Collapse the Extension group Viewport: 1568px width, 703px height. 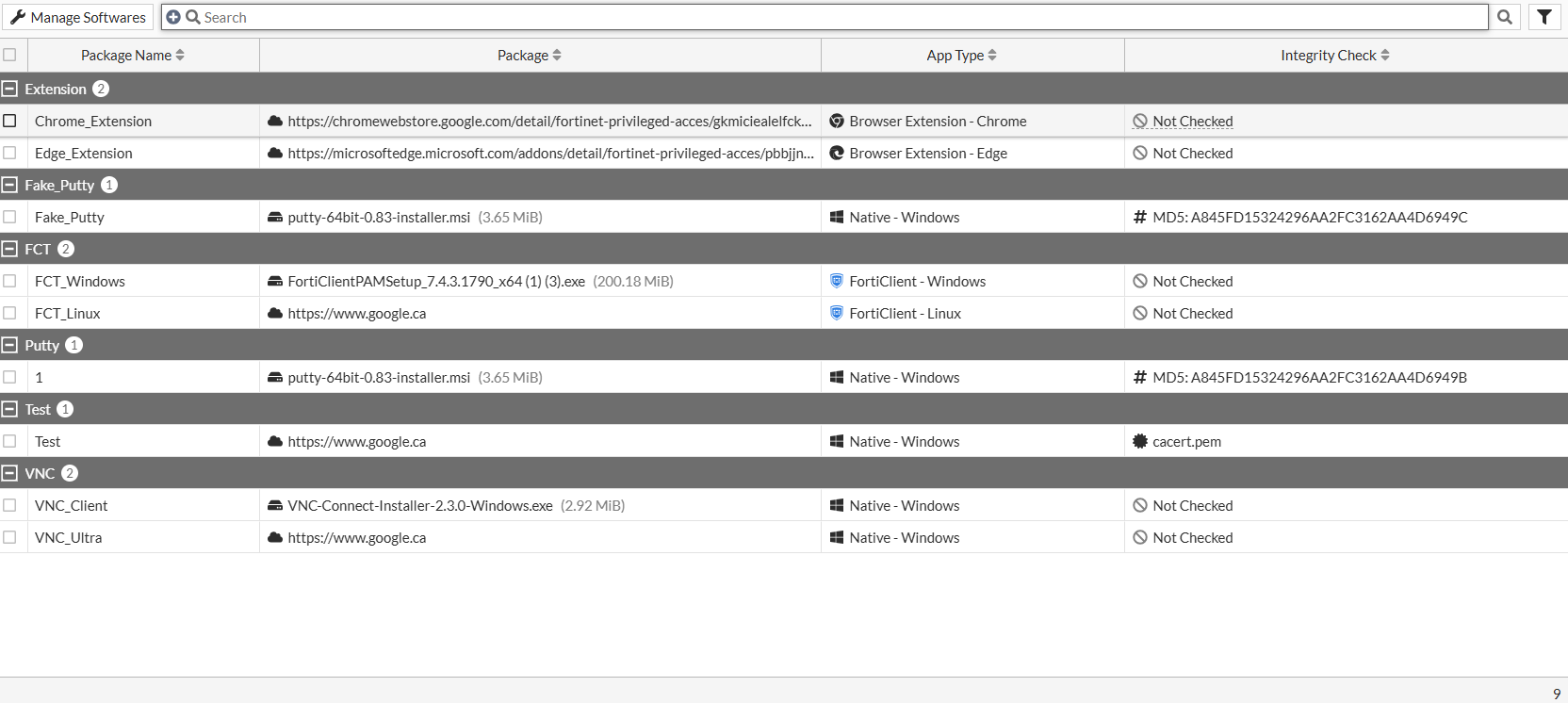coord(9,89)
